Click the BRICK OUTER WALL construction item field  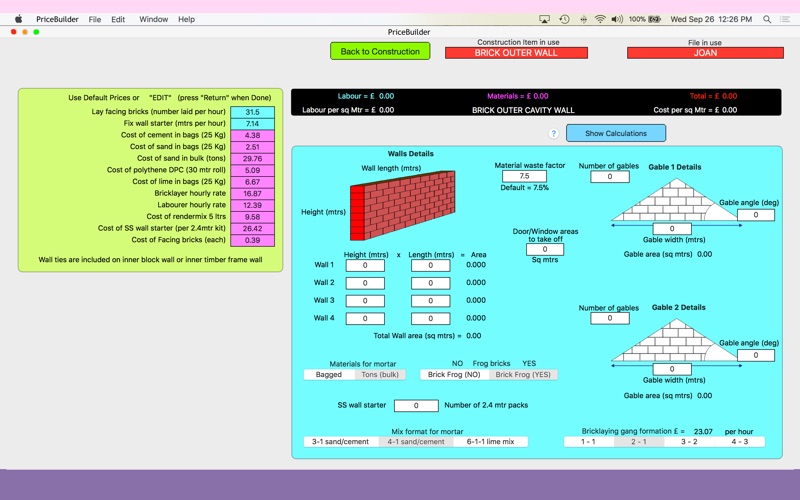(x=516, y=53)
